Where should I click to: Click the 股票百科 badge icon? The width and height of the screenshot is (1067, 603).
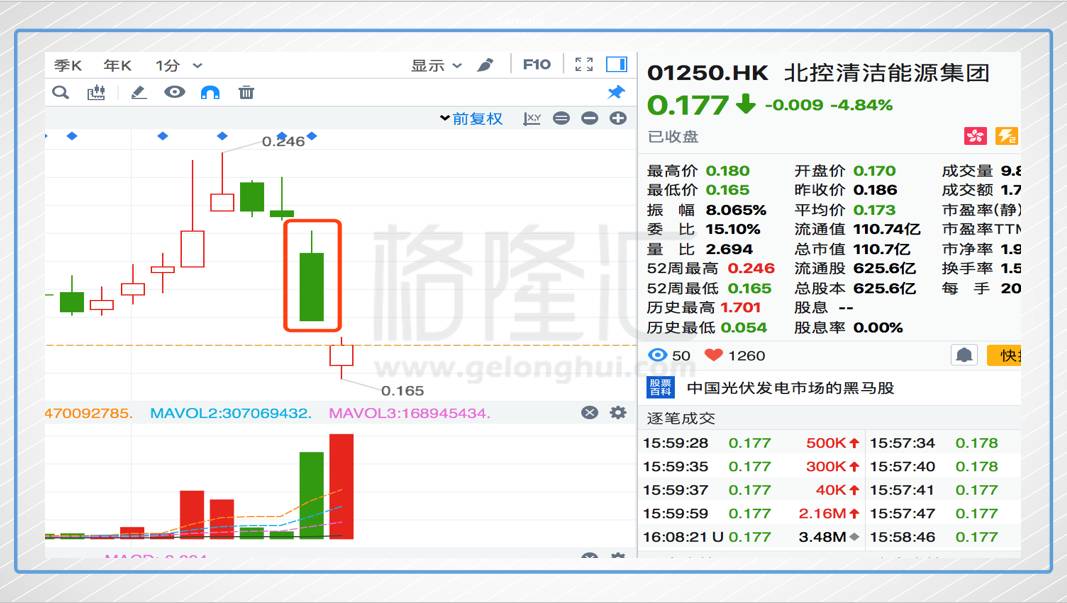(660, 388)
